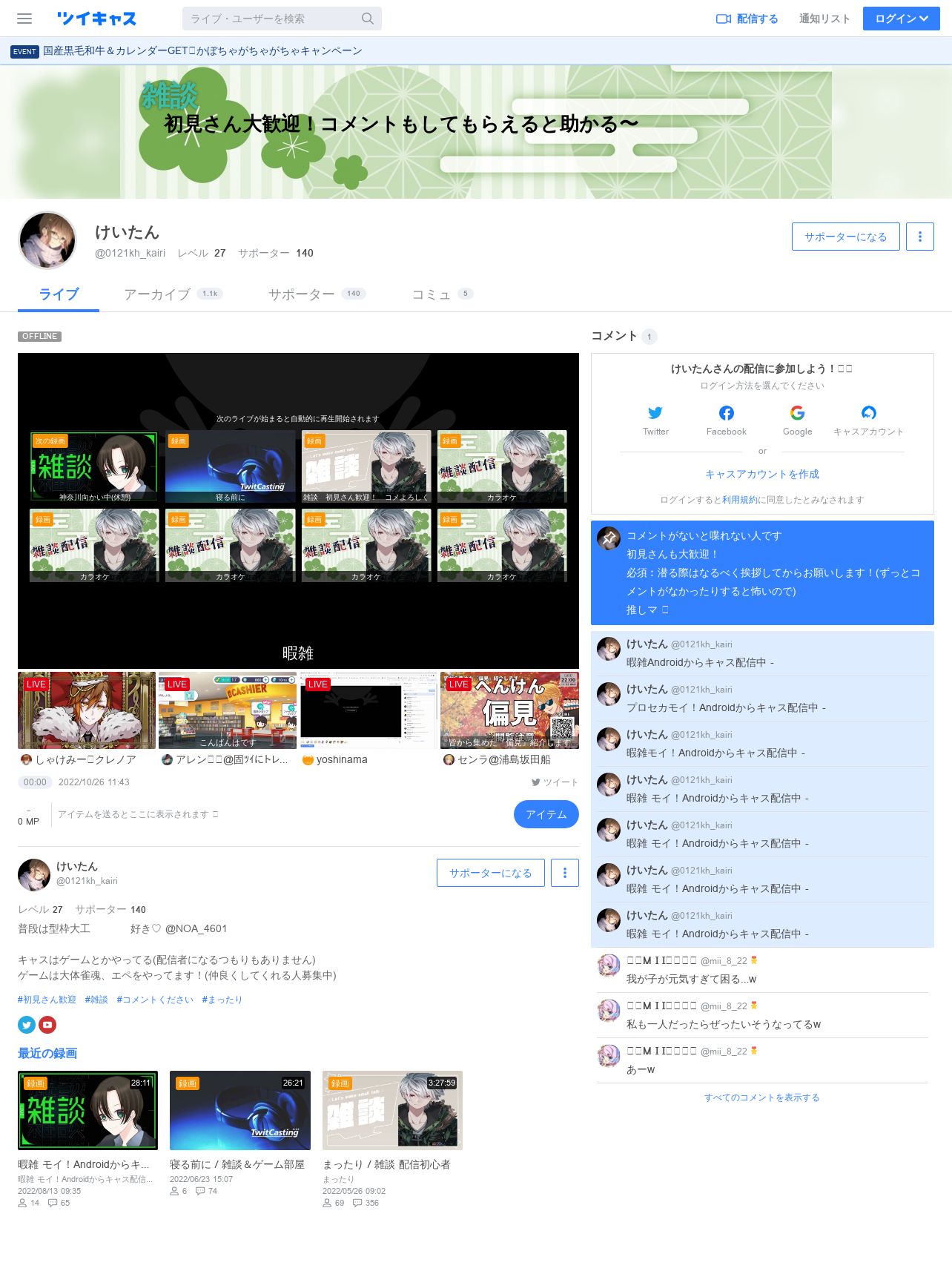Click avatar on 我が子が元気すぎて困る comment
Image resolution: width=952 pixels, height=1271 pixels.
609,965
